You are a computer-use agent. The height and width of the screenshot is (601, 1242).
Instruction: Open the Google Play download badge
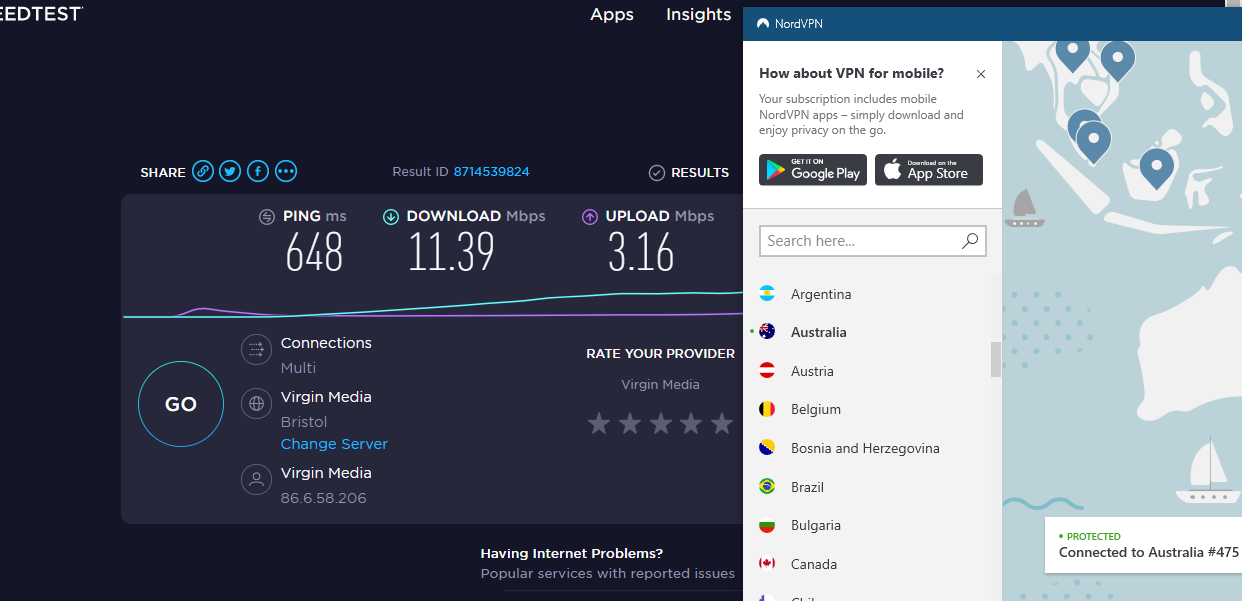813,170
